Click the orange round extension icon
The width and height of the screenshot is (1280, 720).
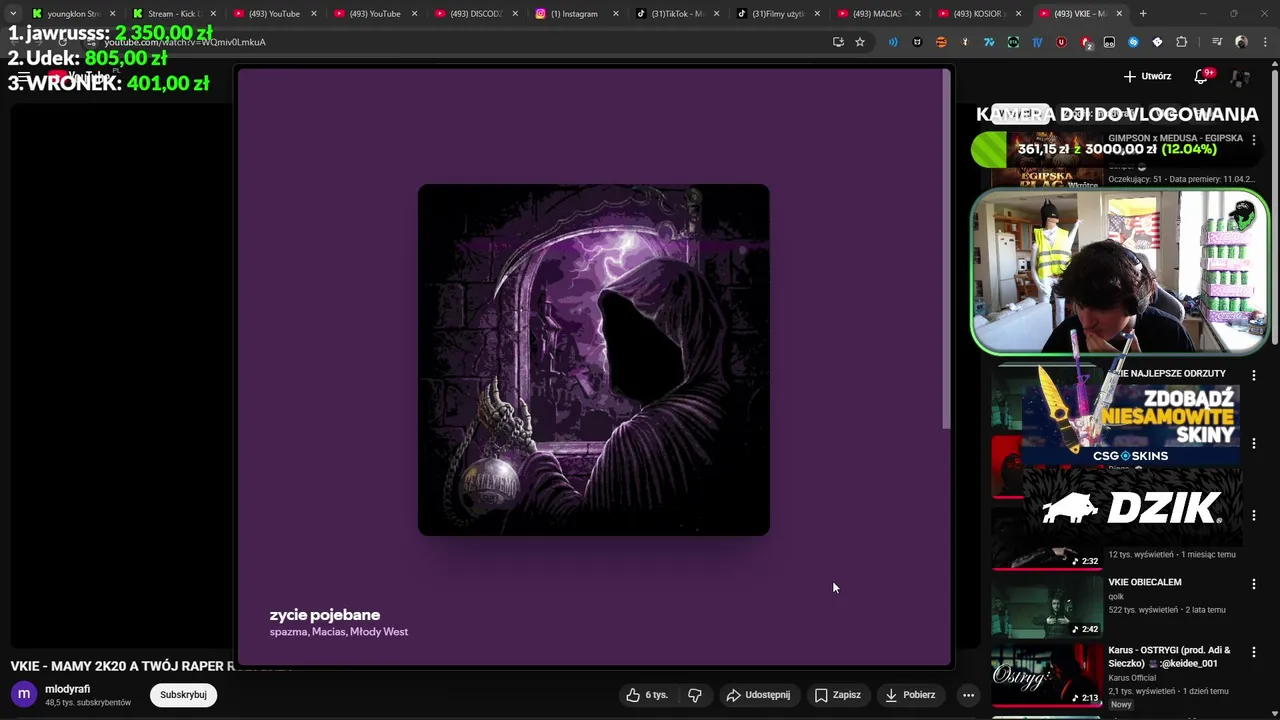941,42
